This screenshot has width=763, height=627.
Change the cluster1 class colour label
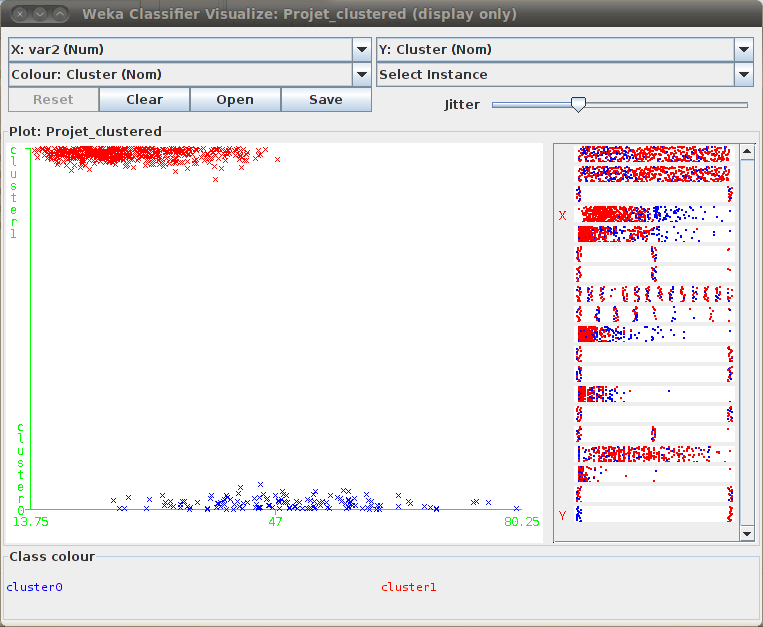pyautogui.click(x=408, y=587)
